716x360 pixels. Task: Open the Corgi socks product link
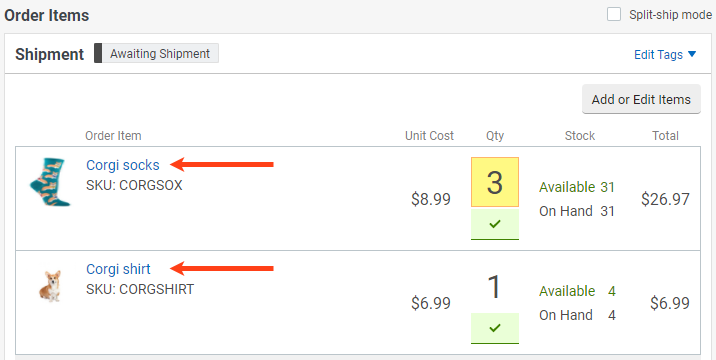tap(123, 165)
